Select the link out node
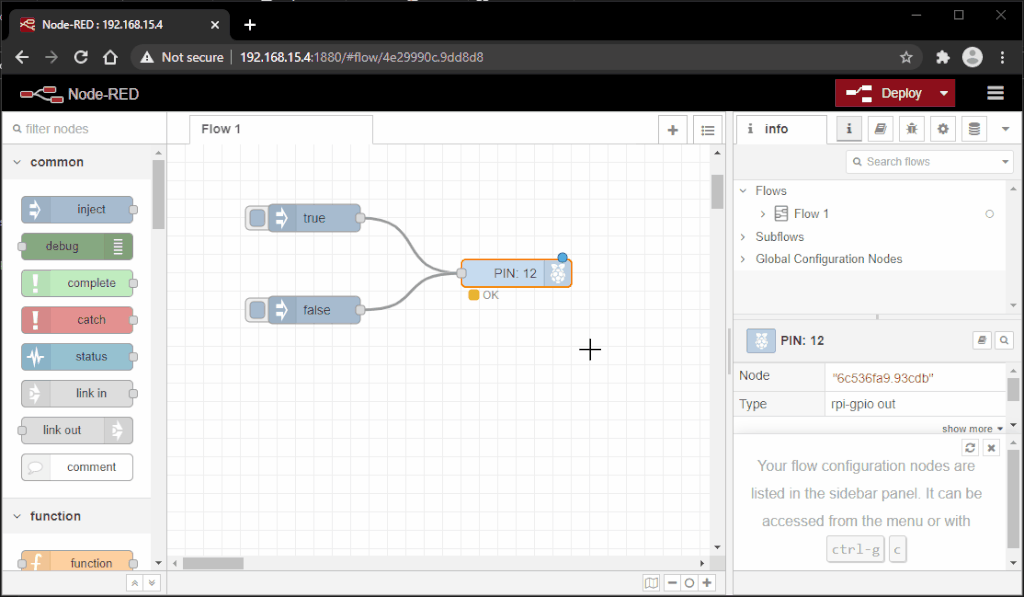Image resolution: width=1024 pixels, height=597 pixels. [77, 430]
